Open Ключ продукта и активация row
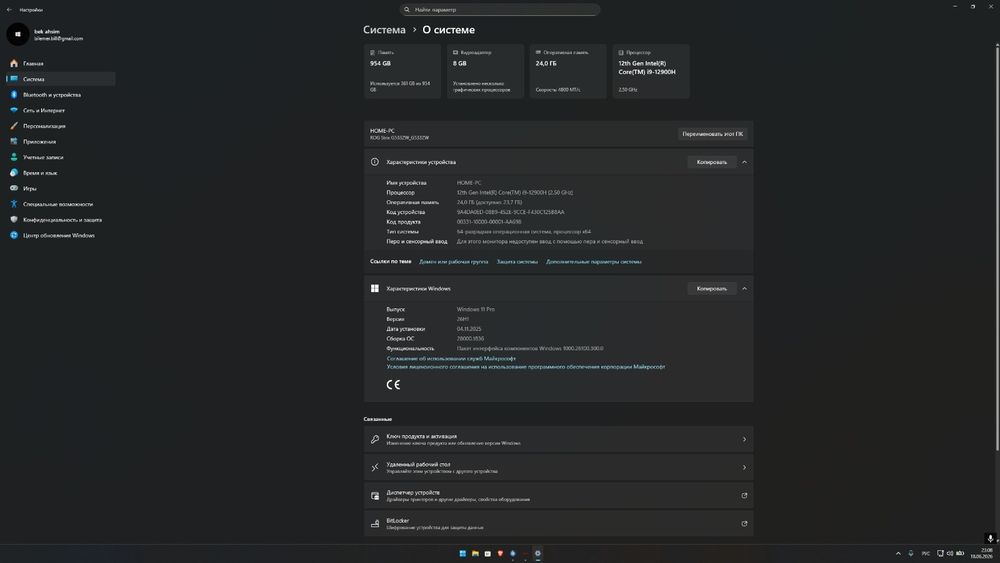1000x563 pixels. [558, 439]
